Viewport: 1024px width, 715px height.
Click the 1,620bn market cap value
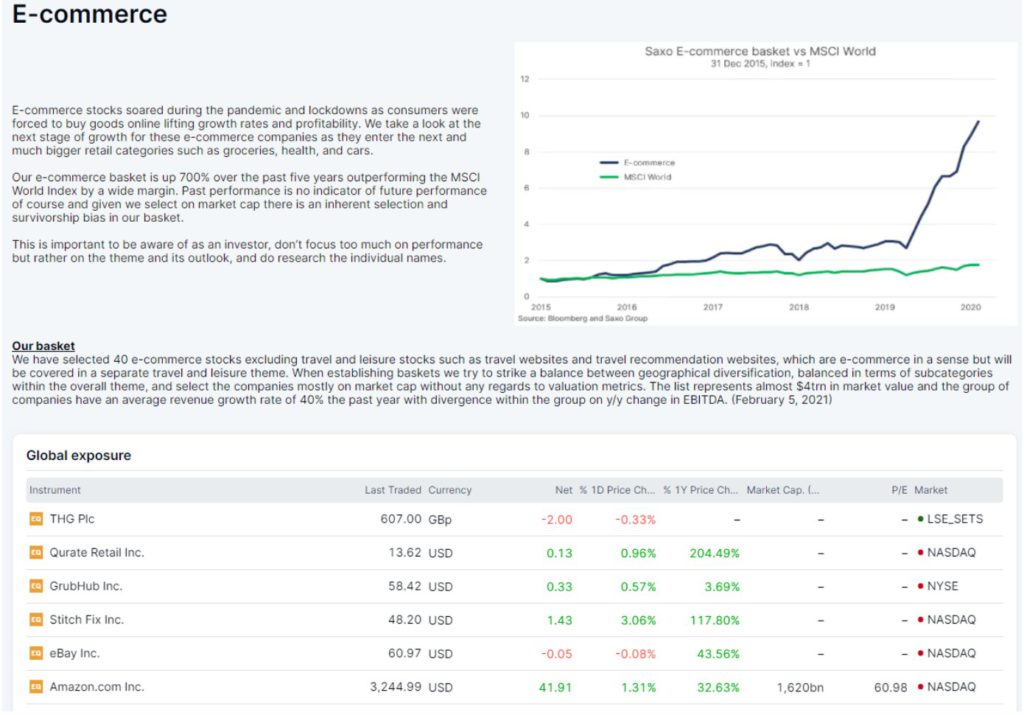click(800, 688)
